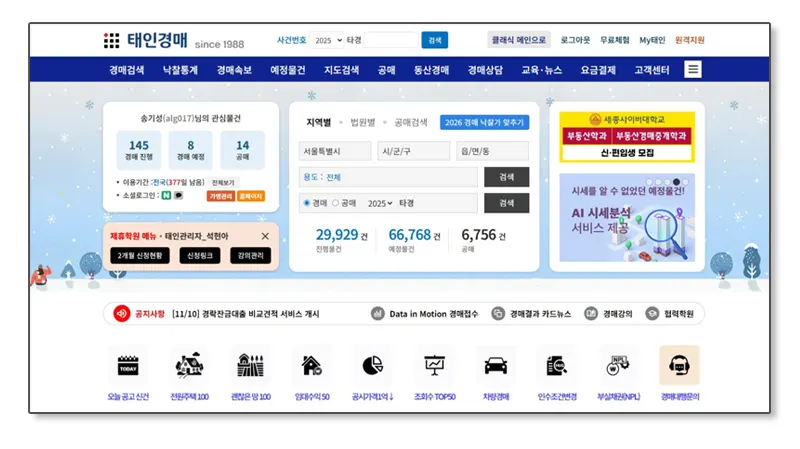
Task: Expand the 서울특별시 region dropdown
Action: coord(335,151)
